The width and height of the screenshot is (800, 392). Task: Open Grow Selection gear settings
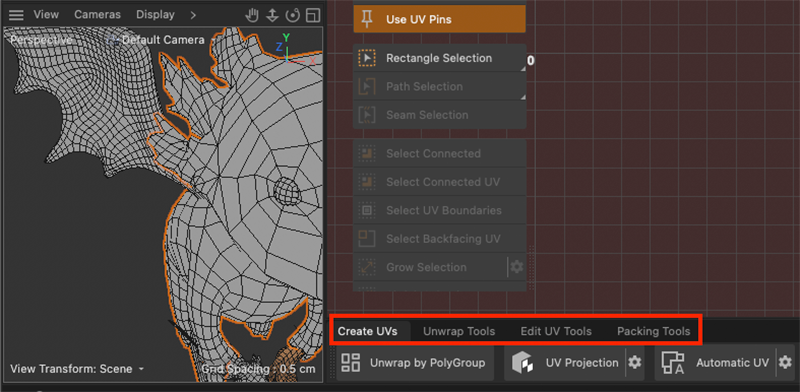pos(517,267)
